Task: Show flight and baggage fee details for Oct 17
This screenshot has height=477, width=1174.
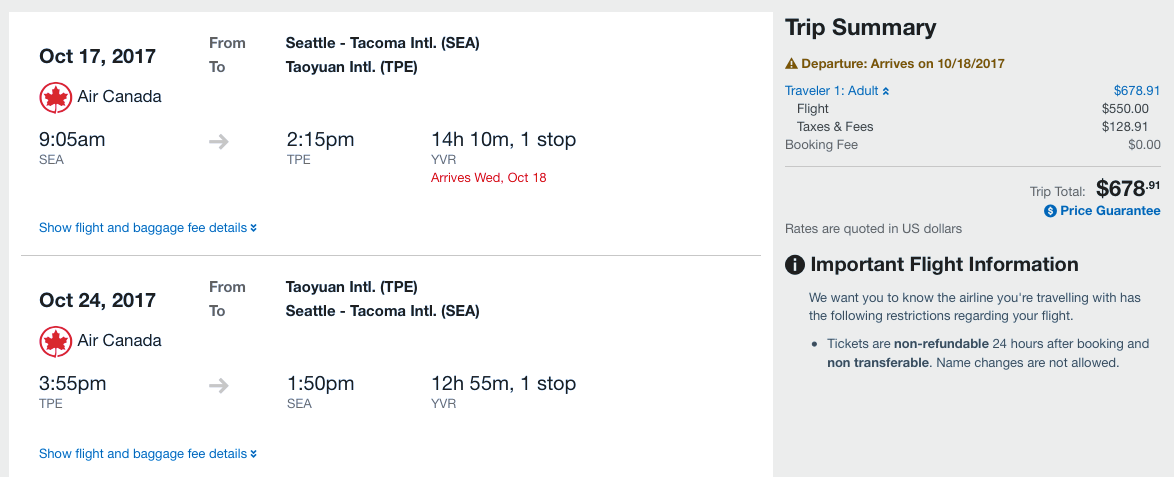Action: [148, 228]
